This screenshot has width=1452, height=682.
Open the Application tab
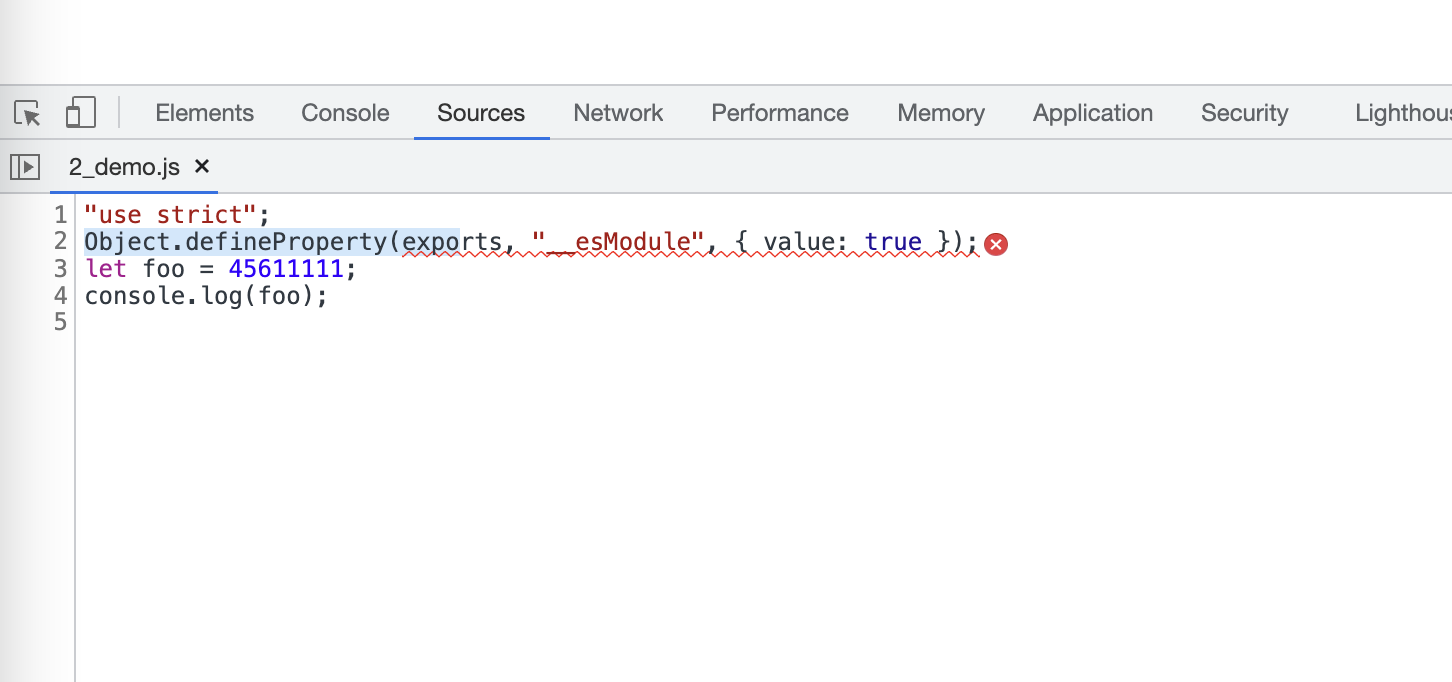pyautogui.click(x=1093, y=113)
